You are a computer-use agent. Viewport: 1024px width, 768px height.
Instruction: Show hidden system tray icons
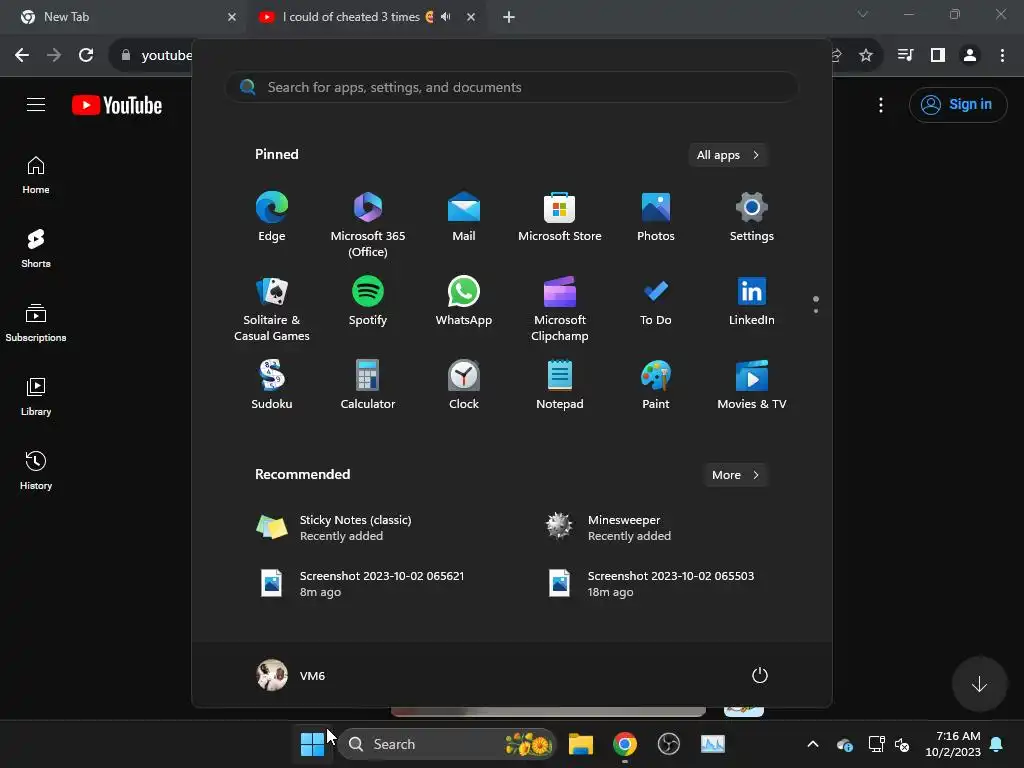(x=813, y=744)
